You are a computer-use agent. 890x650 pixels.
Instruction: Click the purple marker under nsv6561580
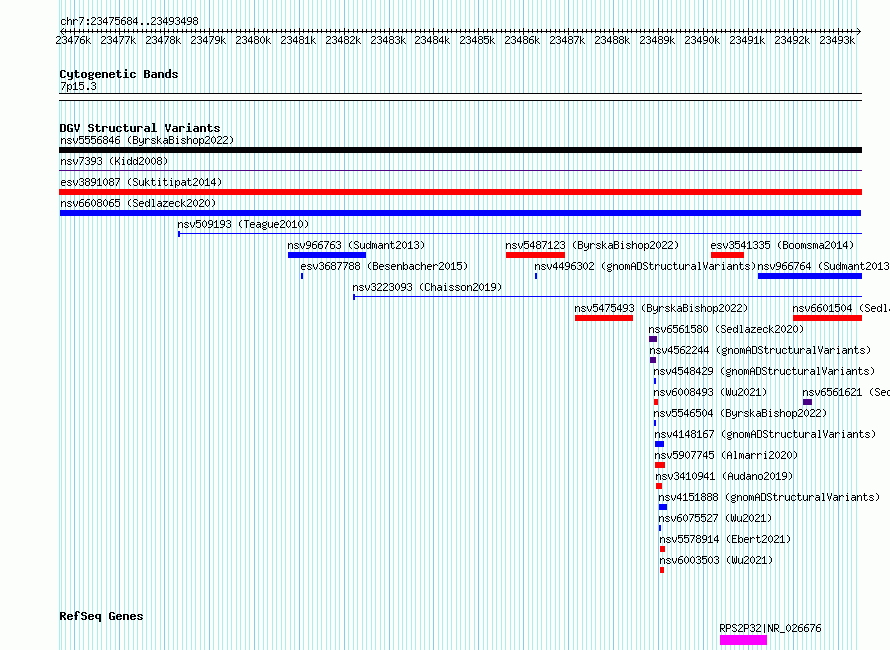(653, 339)
